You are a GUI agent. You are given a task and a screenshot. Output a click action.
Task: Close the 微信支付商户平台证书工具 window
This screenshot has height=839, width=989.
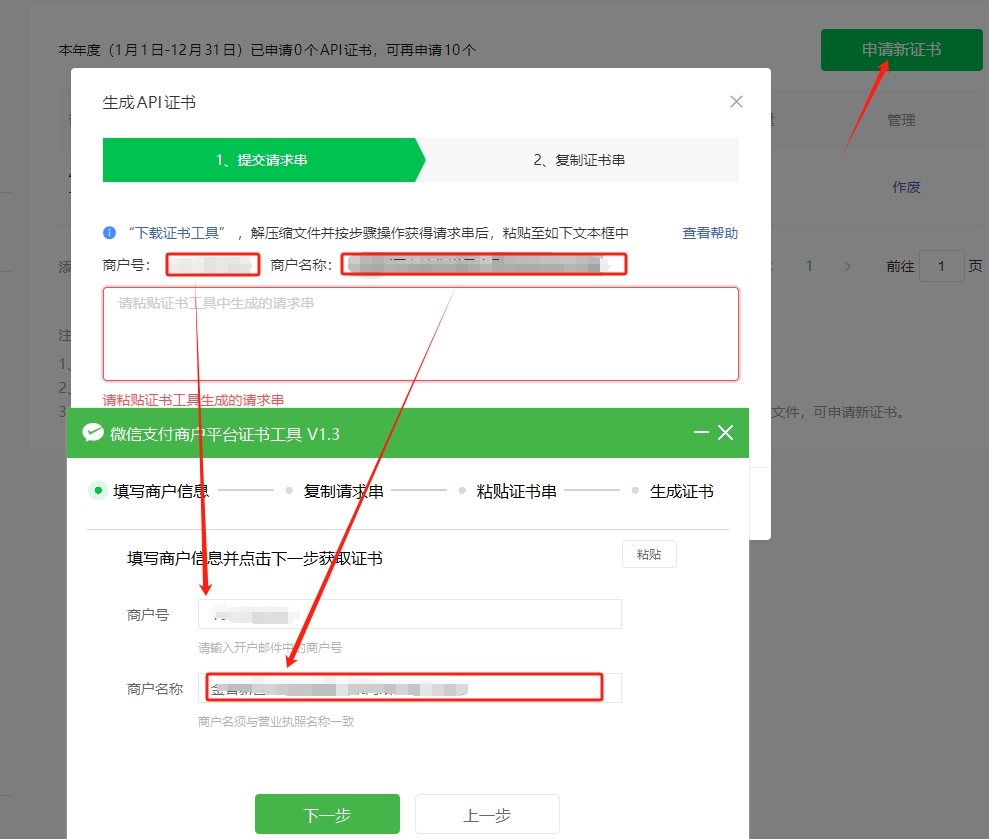coord(725,433)
